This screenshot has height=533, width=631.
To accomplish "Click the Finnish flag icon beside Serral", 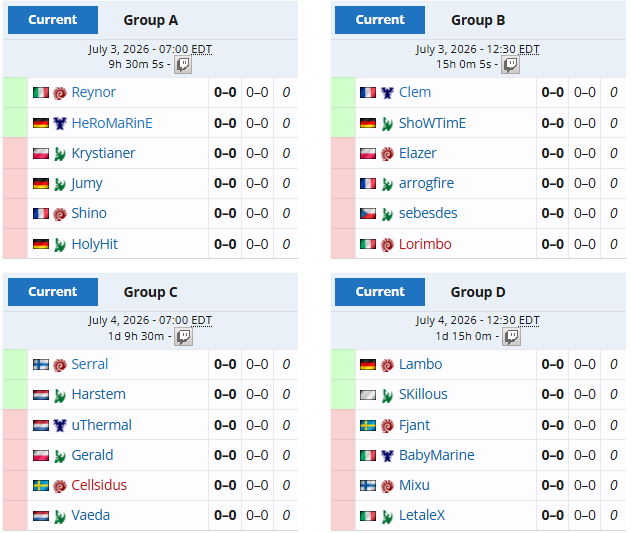I will click(41, 365).
